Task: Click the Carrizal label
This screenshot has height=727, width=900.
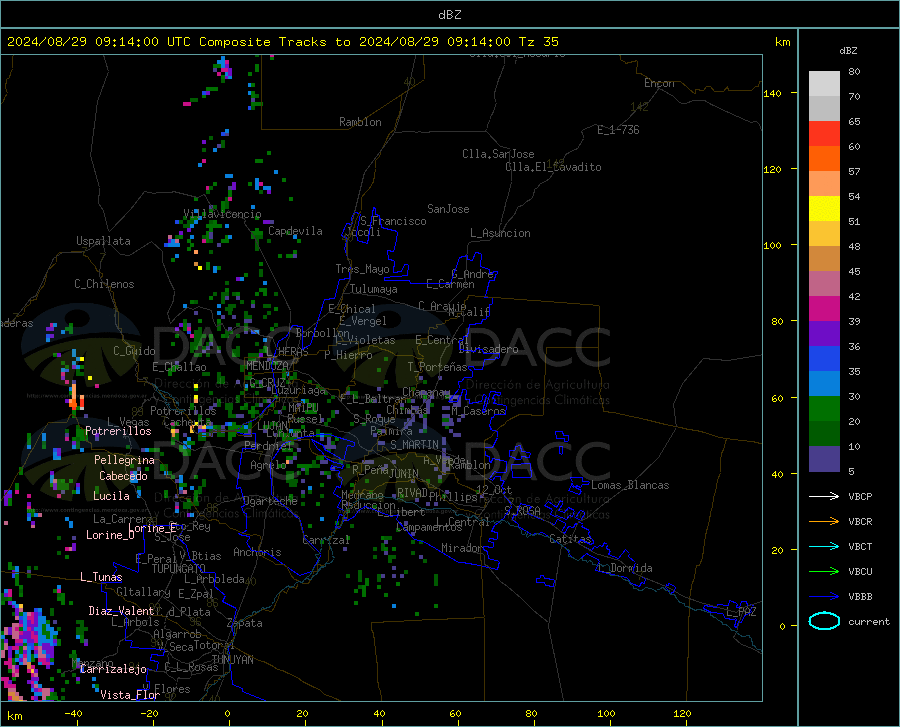Action: pyautogui.click(x=326, y=540)
